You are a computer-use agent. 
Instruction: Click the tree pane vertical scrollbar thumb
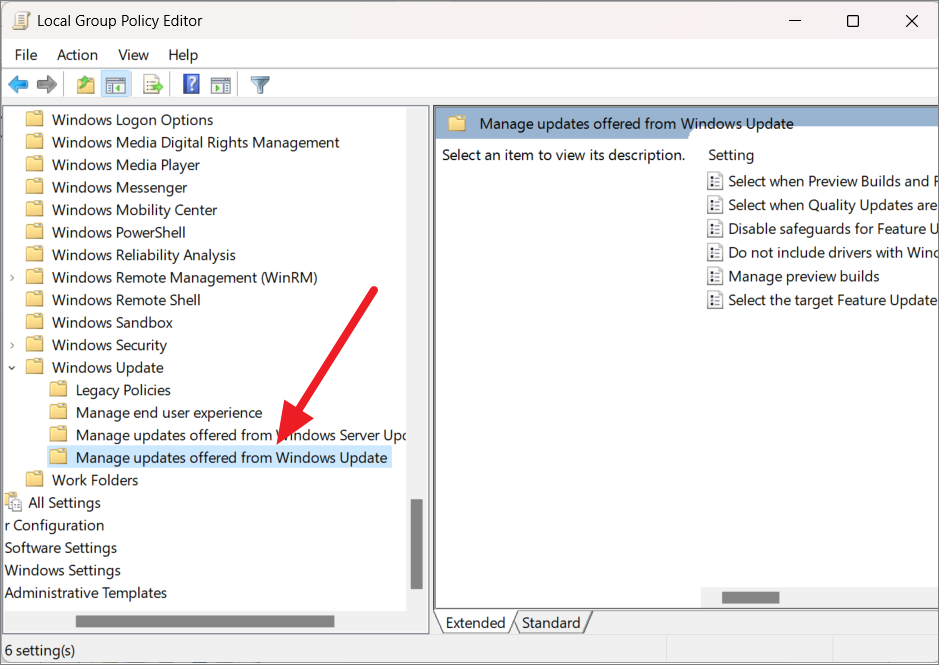(x=417, y=543)
